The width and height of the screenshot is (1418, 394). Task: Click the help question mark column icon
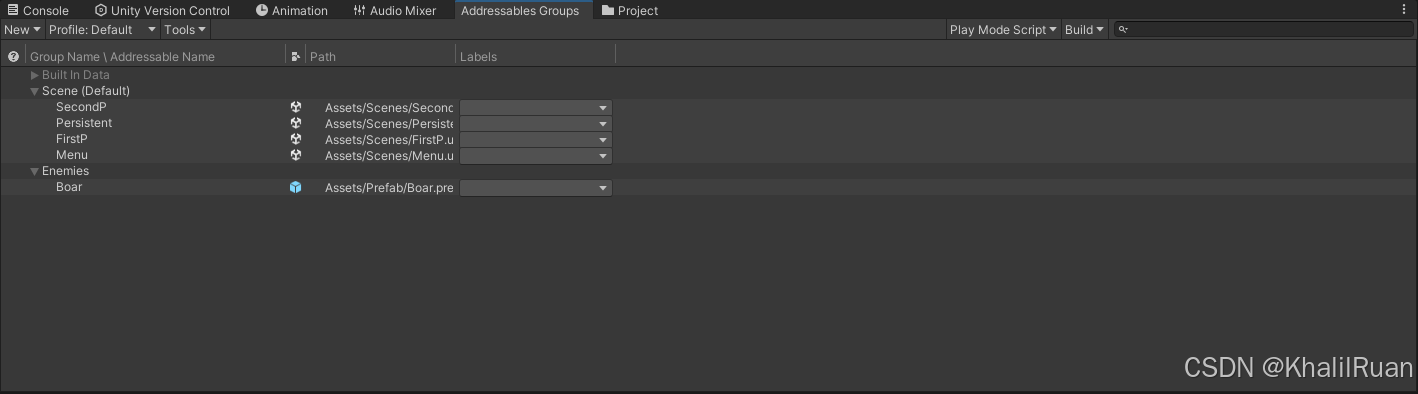pyautogui.click(x=13, y=57)
